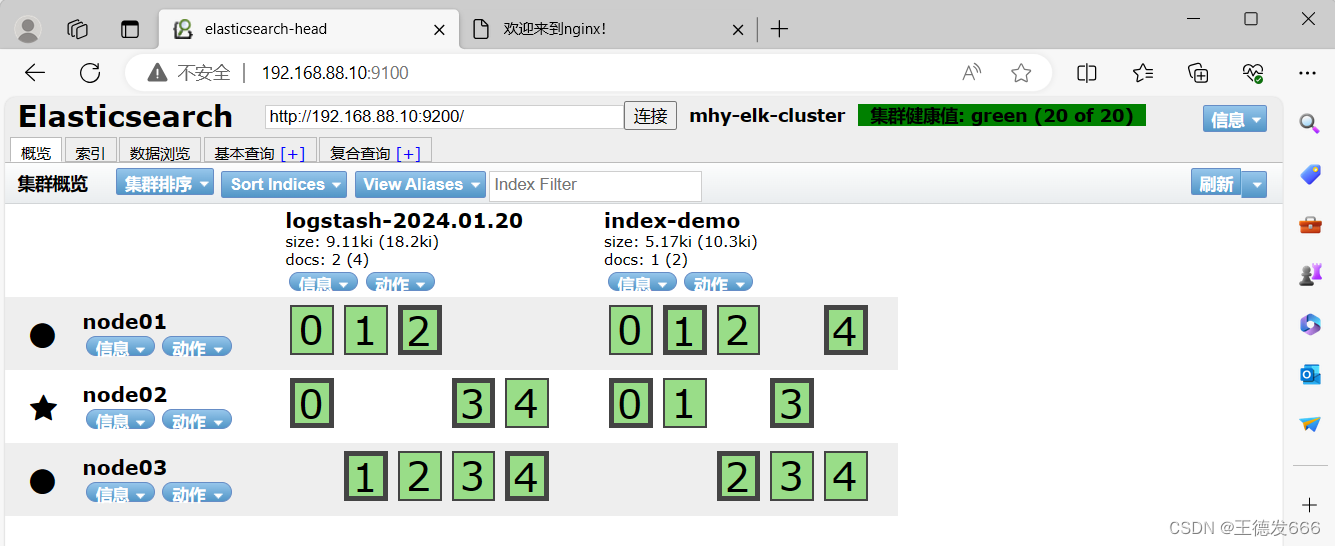Open the 集群排序 dropdown
1335x546 pixels.
pyautogui.click(x=165, y=184)
